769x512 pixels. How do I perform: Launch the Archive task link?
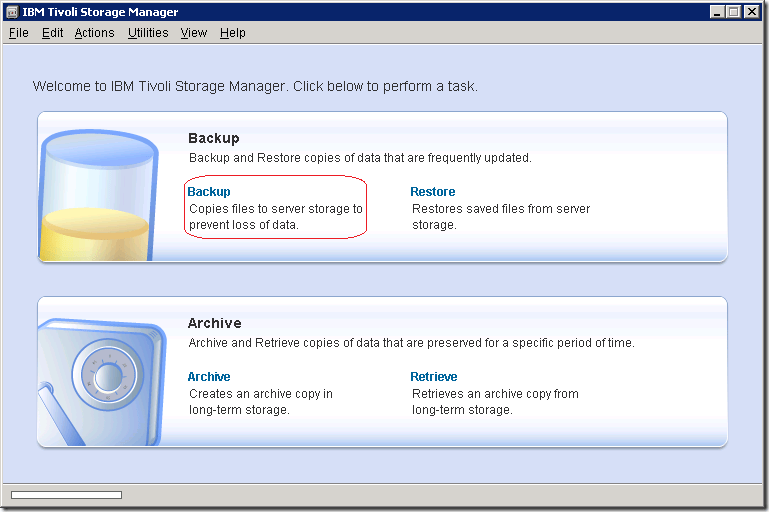[209, 377]
